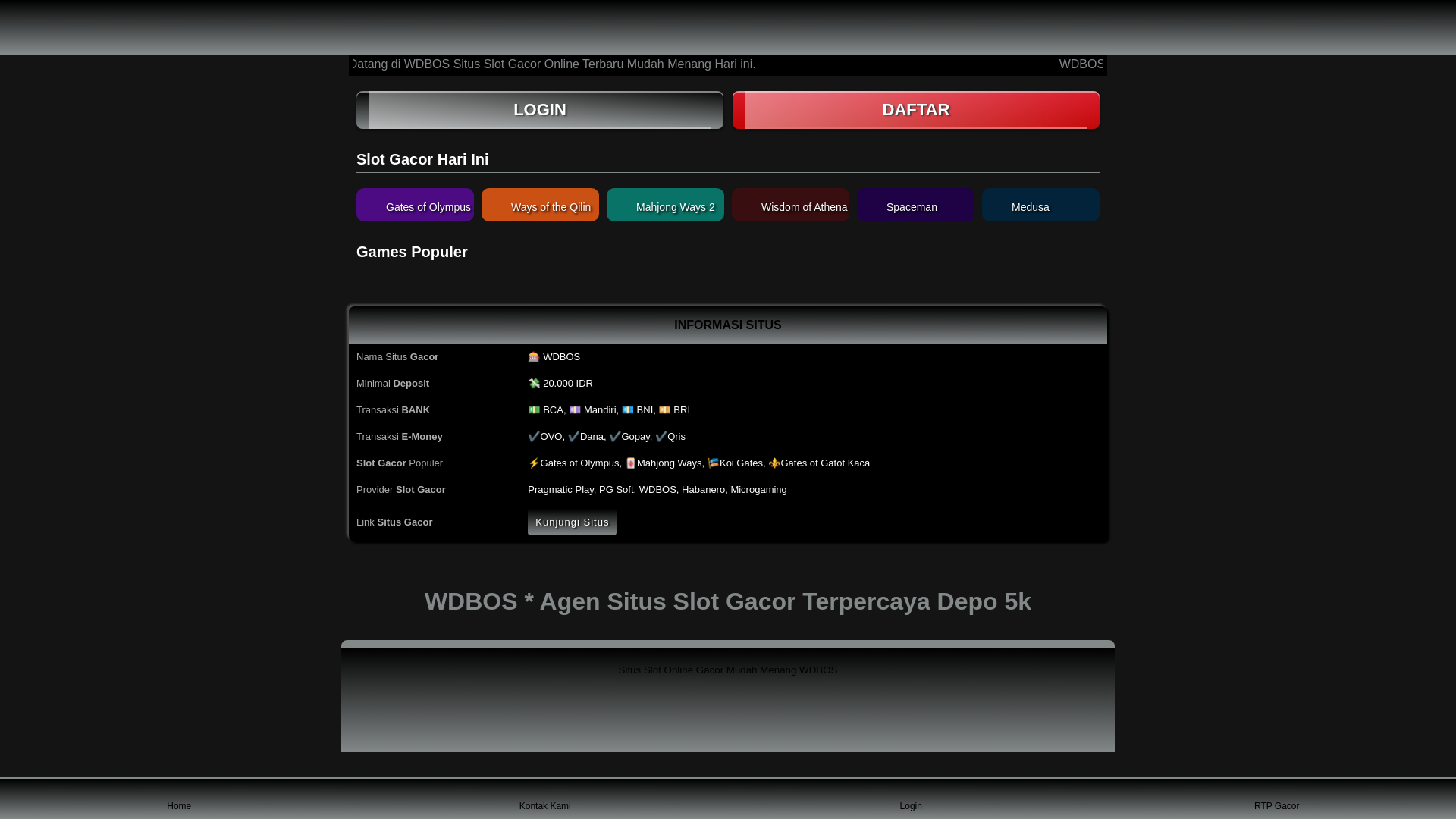Click the banknote icon before BNI
The width and height of the screenshot is (1456, 819).
628,410
